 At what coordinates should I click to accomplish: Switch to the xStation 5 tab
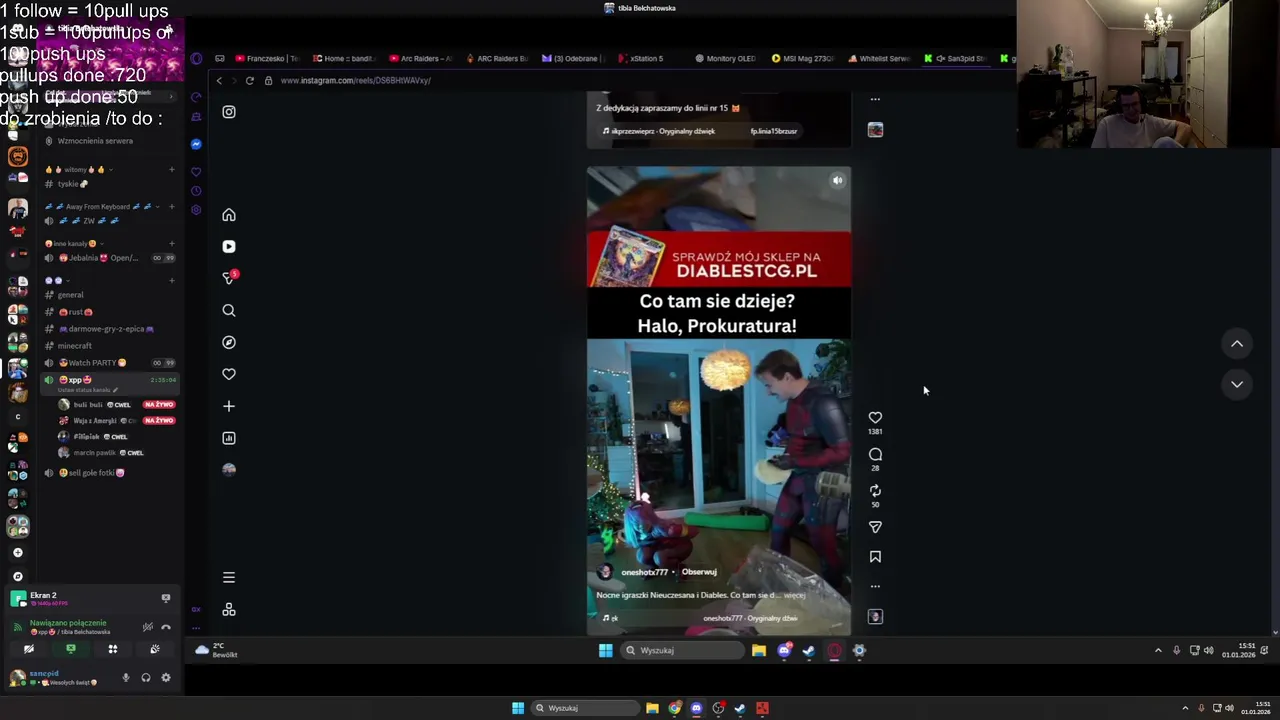(640, 58)
